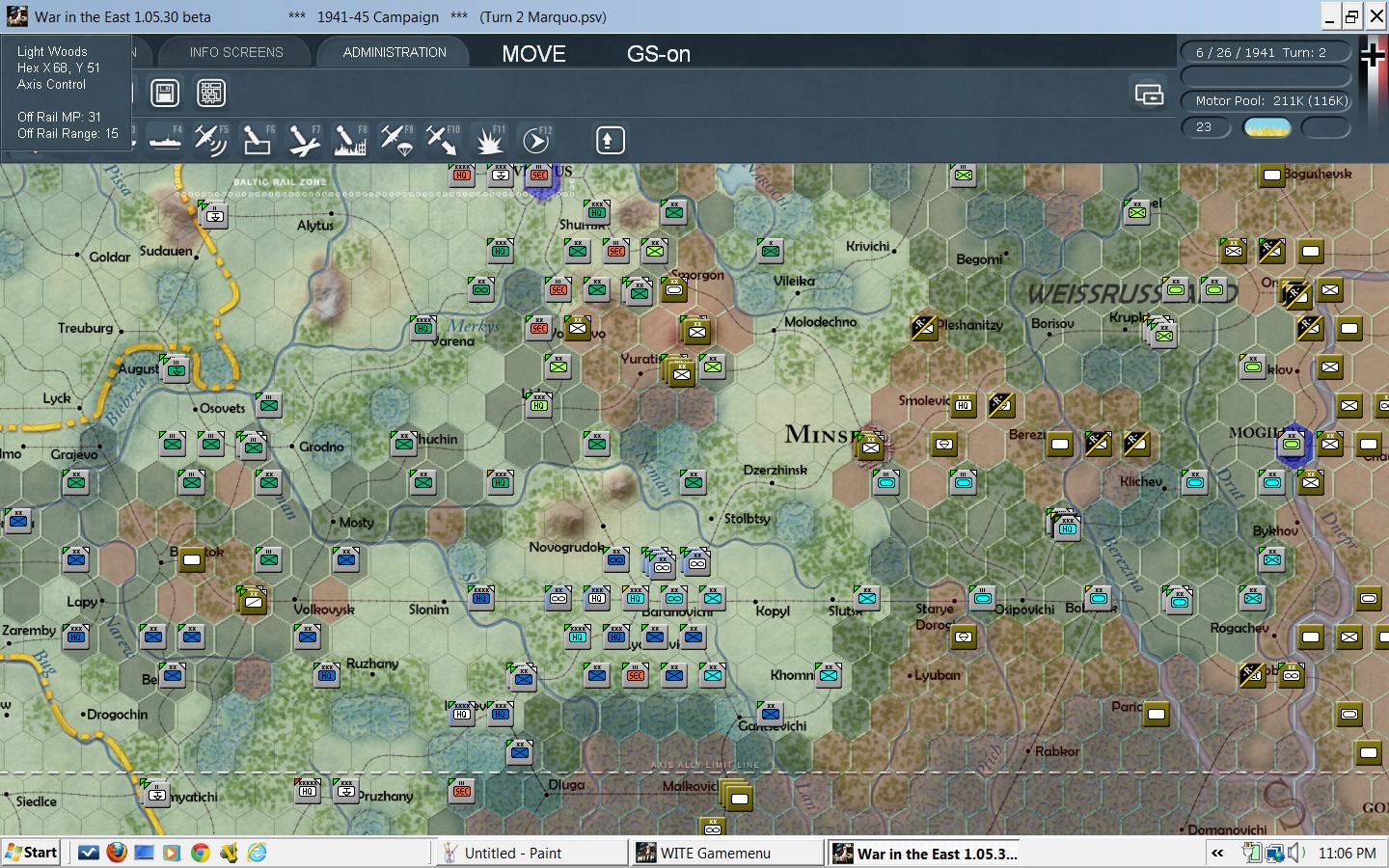This screenshot has width=1389, height=868.
Task: Click the Novogrudok town label on map
Action: 567,547
